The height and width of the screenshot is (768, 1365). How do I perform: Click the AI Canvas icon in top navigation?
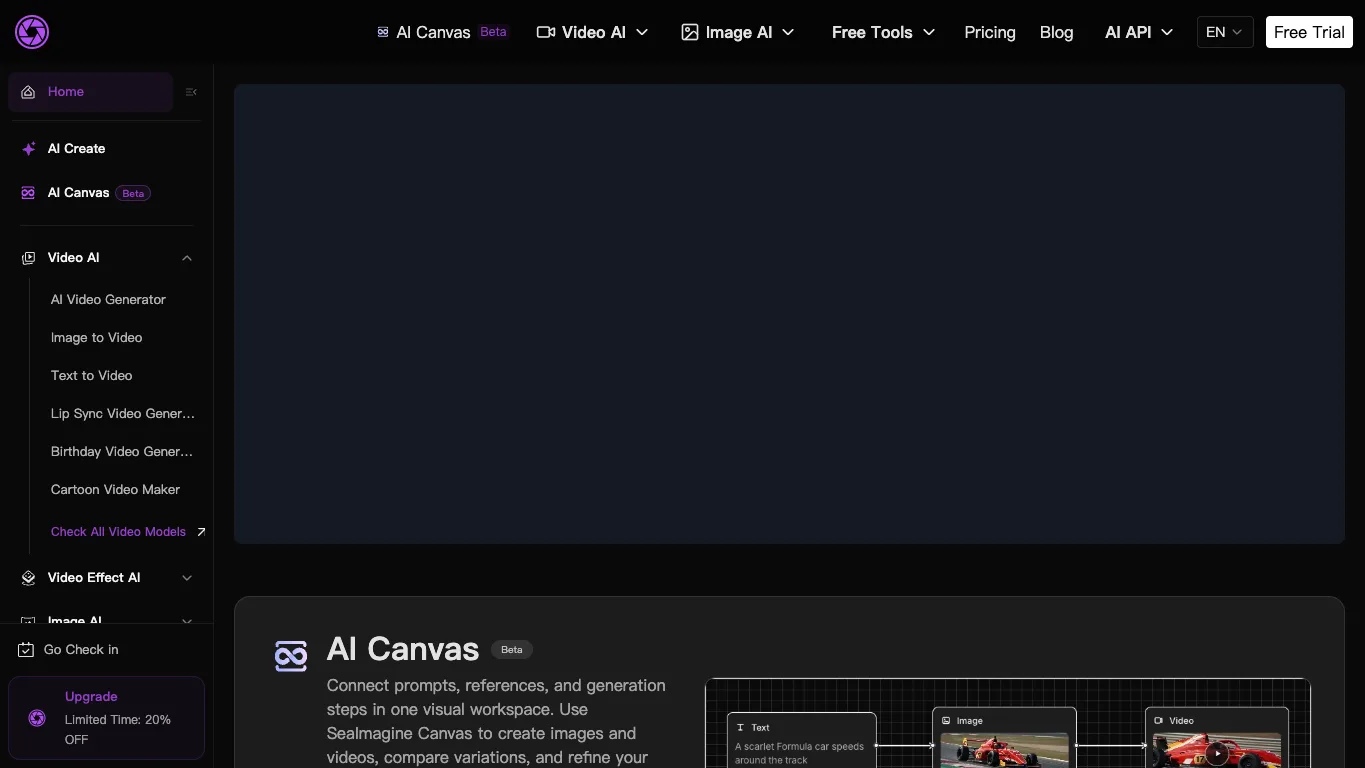click(382, 32)
